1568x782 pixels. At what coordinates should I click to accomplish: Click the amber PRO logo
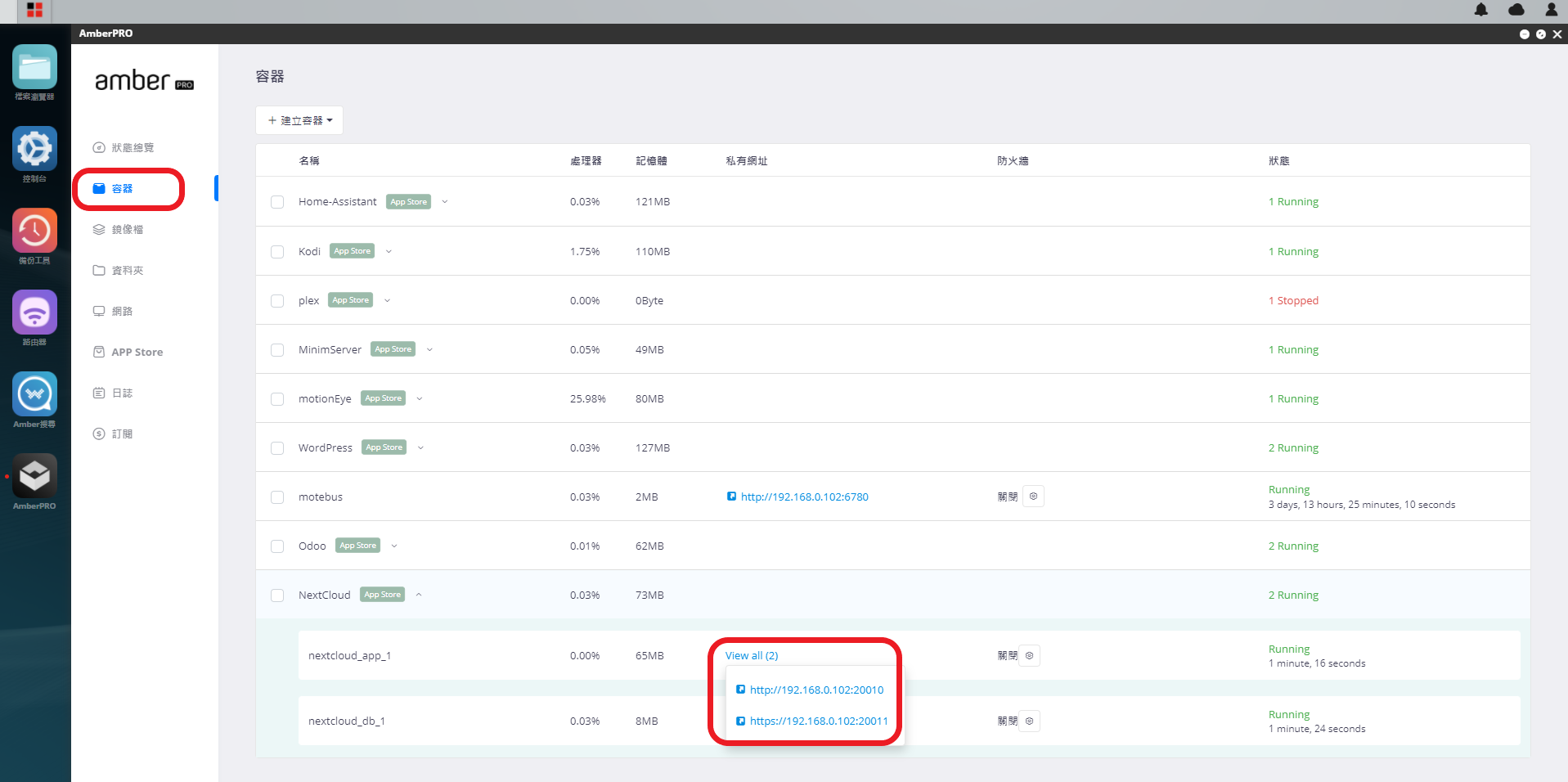coord(144,80)
